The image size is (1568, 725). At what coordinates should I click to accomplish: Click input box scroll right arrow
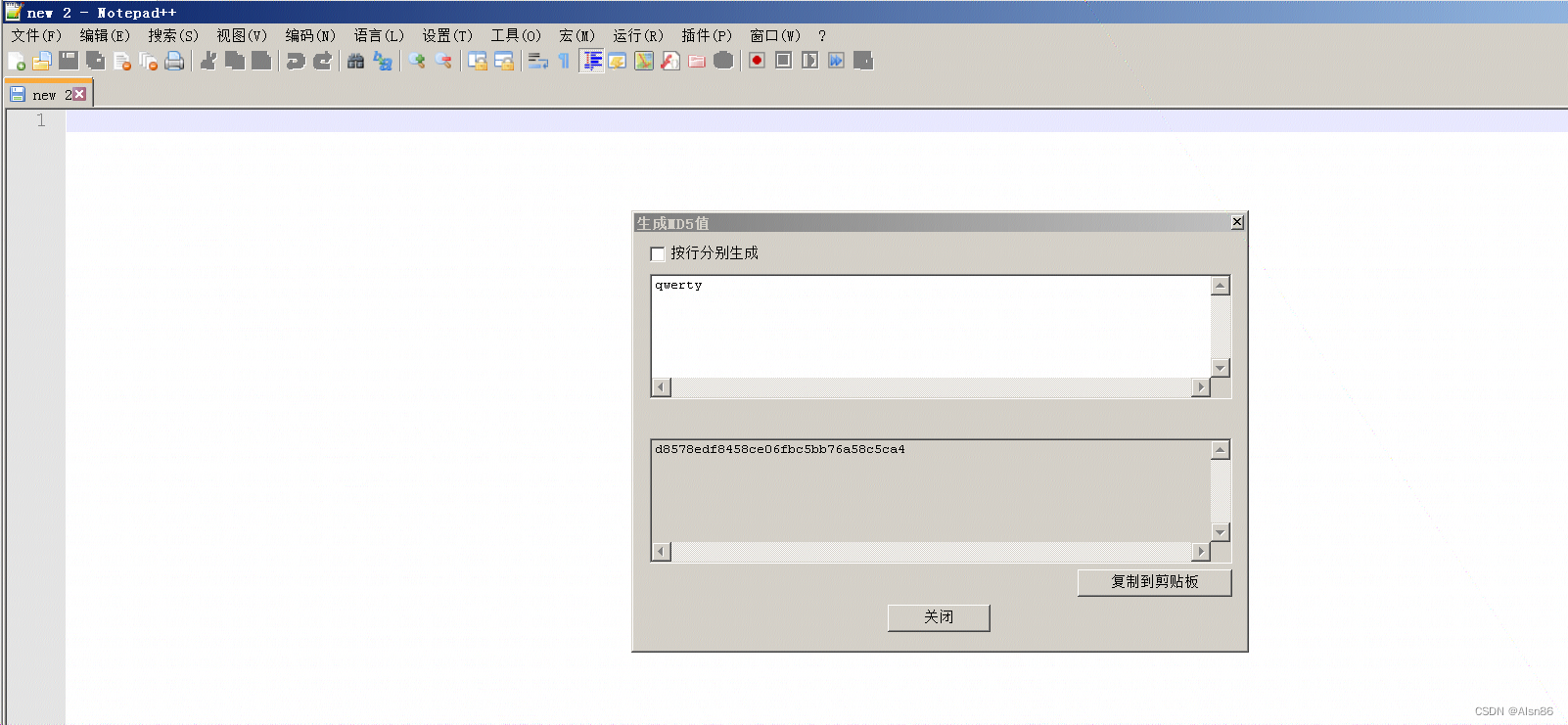[x=1201, y=387]
